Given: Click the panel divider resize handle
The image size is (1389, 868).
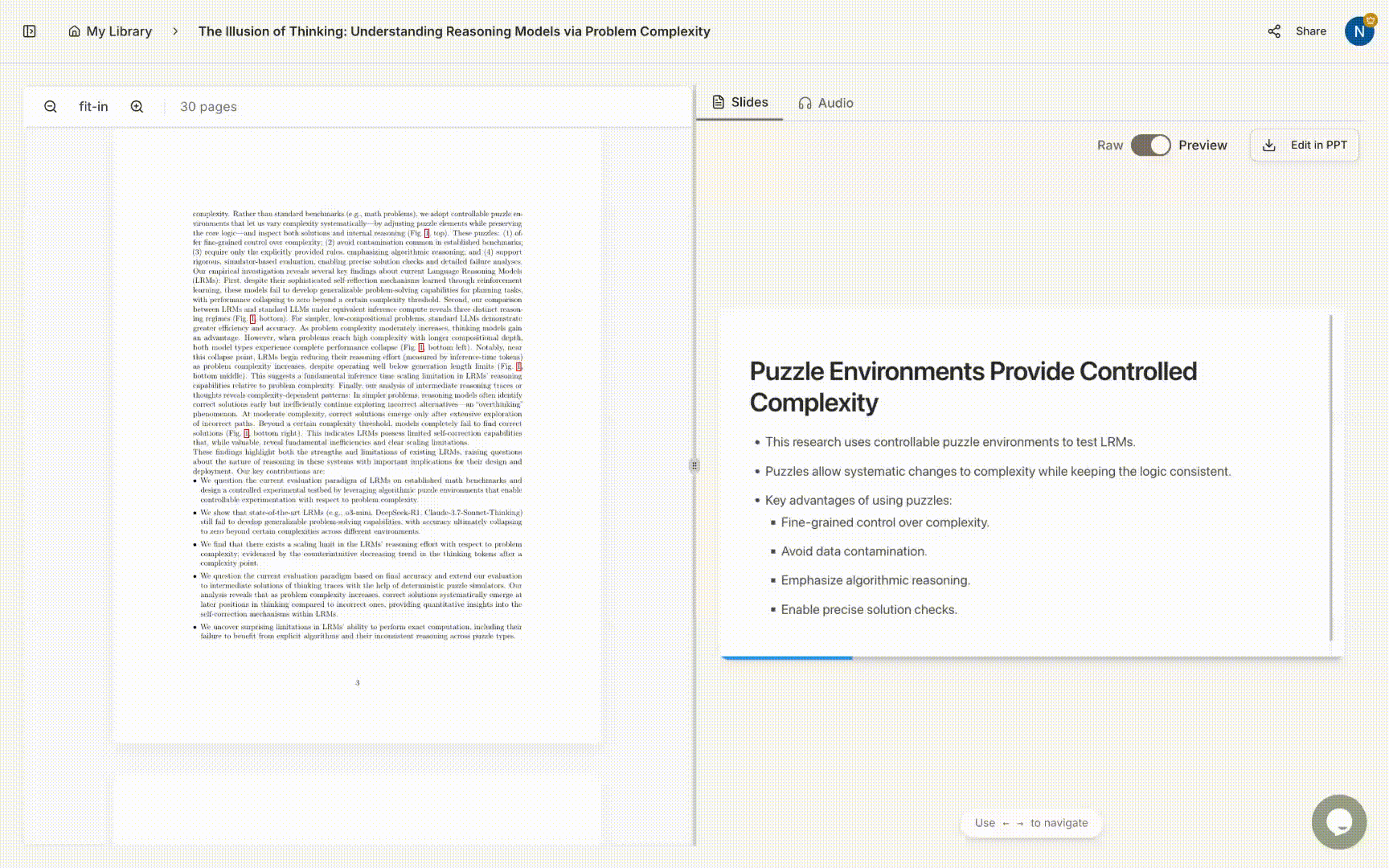Looking at the screenshot, I should tap(694, 465).
